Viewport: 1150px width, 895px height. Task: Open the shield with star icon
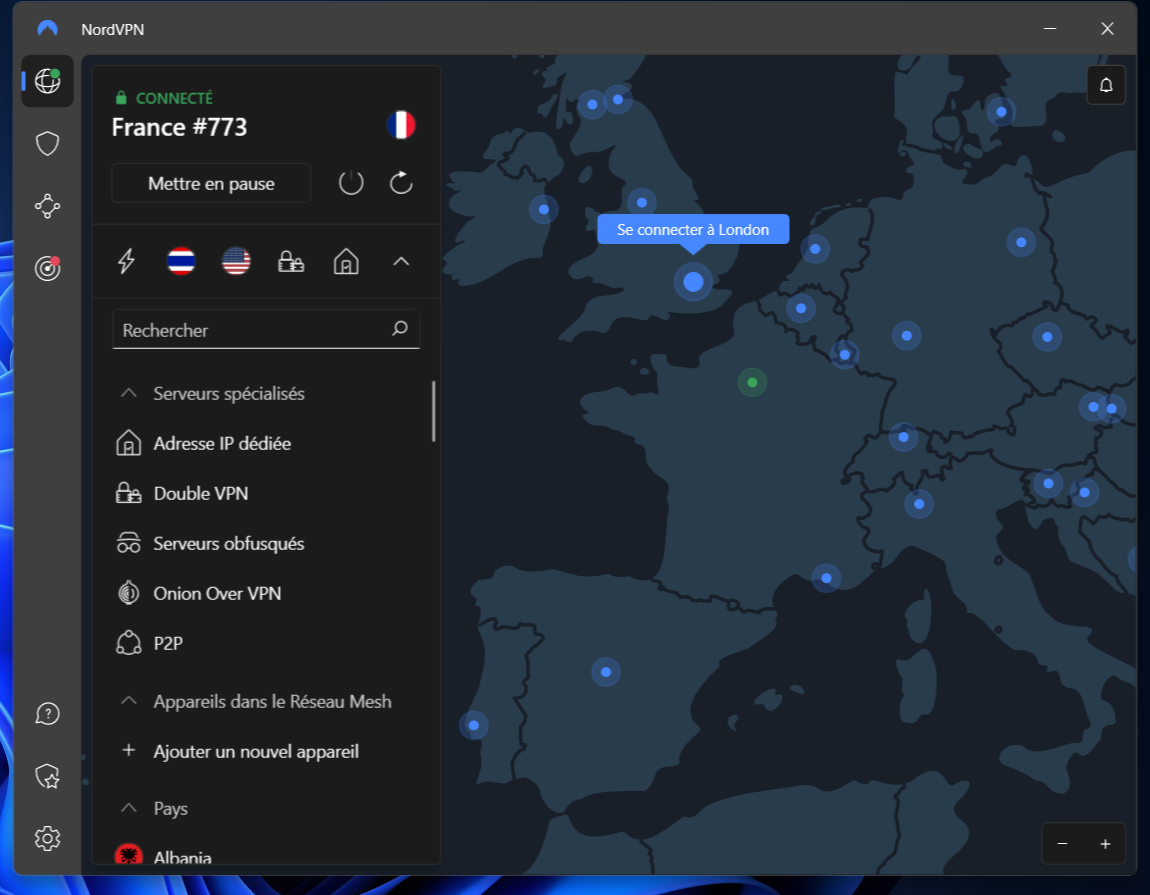click(x=48, y=775)
